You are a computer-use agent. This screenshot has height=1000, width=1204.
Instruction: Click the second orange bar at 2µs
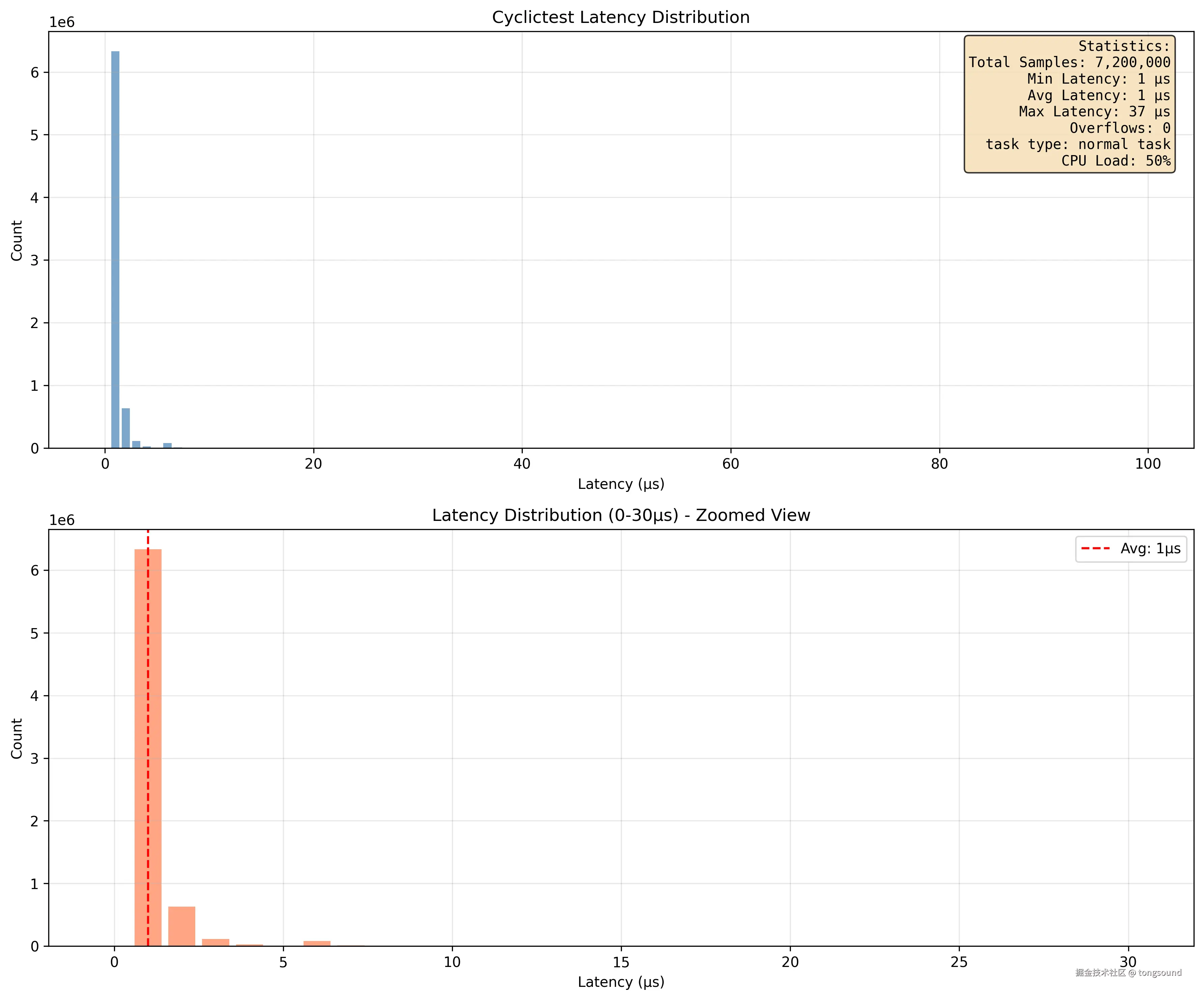pyautogui.click(x=182, y=926)
